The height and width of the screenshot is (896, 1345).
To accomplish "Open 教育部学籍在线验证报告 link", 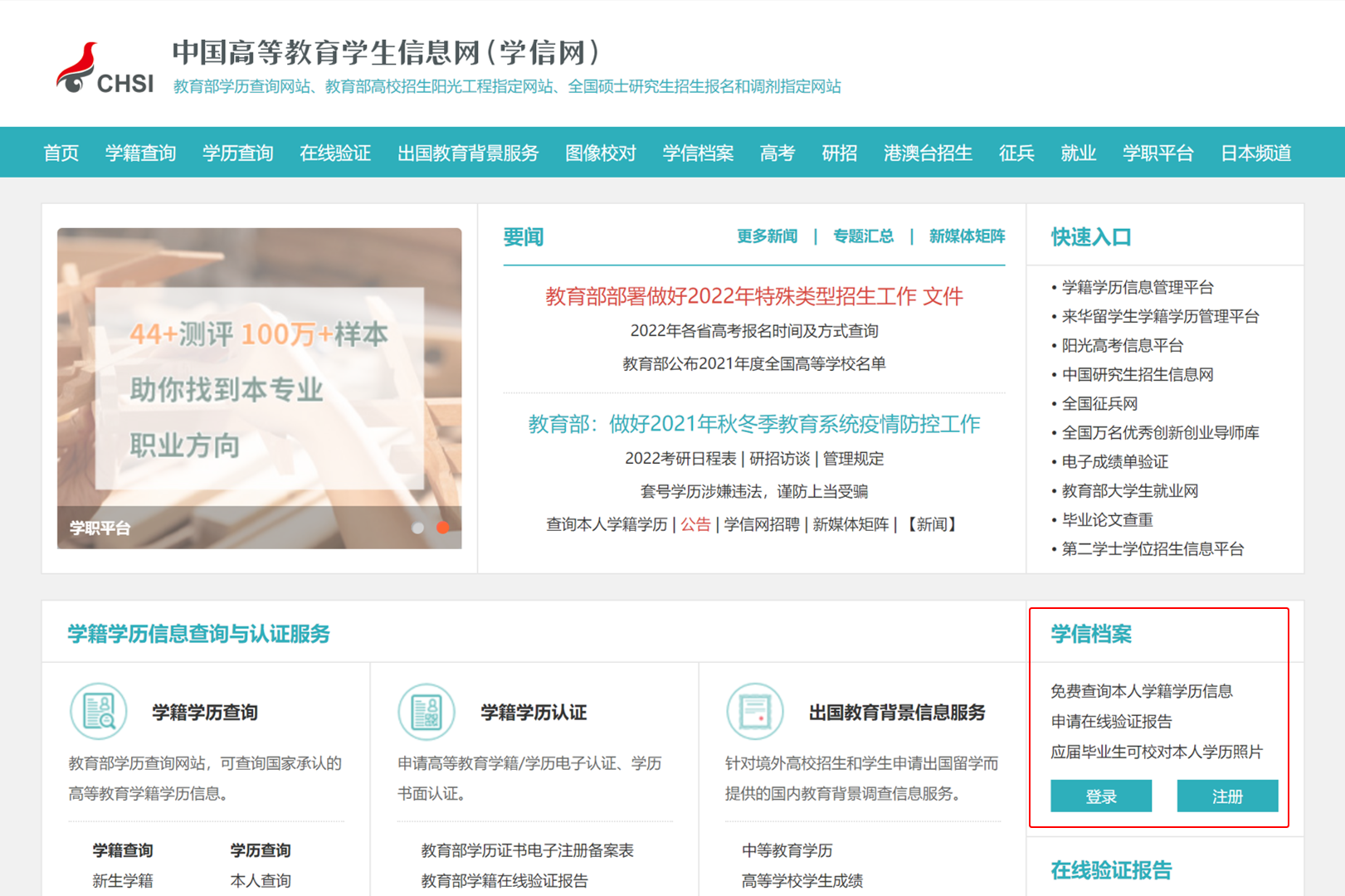I will pos(504,881).
